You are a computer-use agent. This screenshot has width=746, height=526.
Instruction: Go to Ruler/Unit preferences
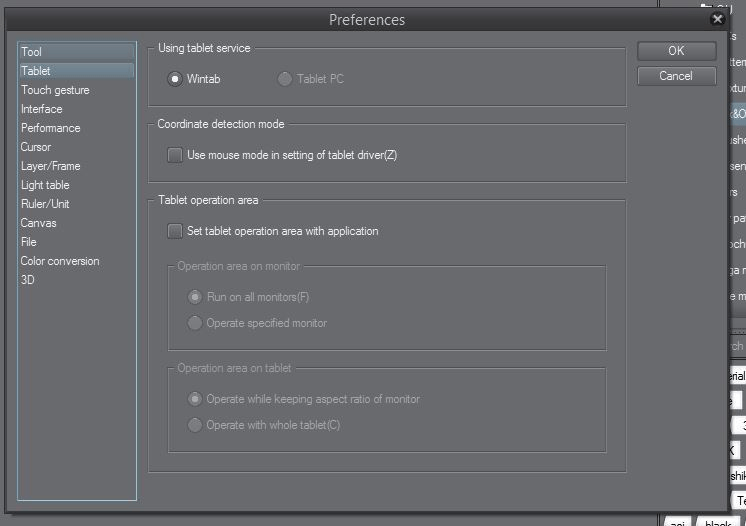click(45, 204)
